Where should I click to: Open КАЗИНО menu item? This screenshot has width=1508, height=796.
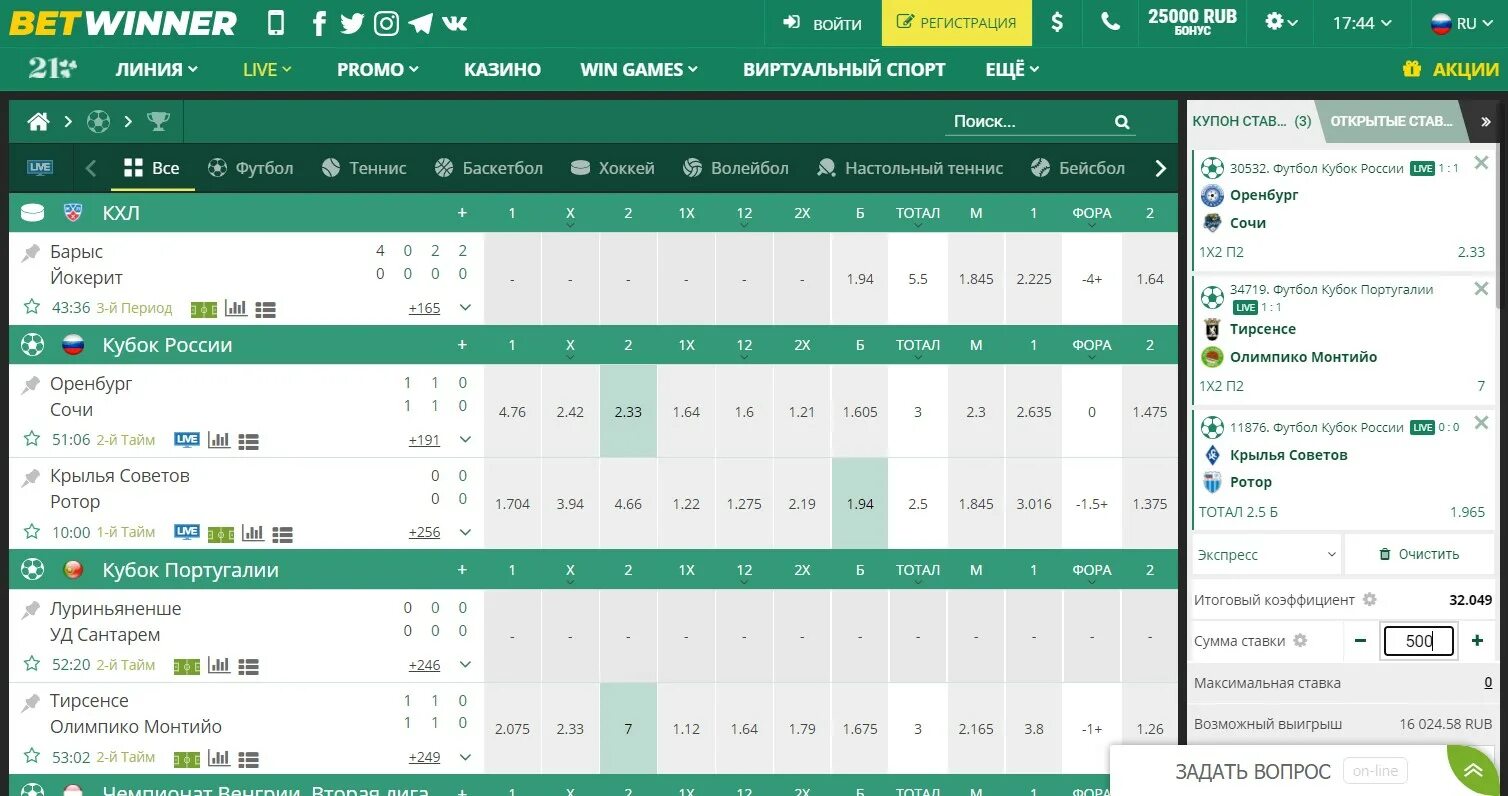(502, 69)
